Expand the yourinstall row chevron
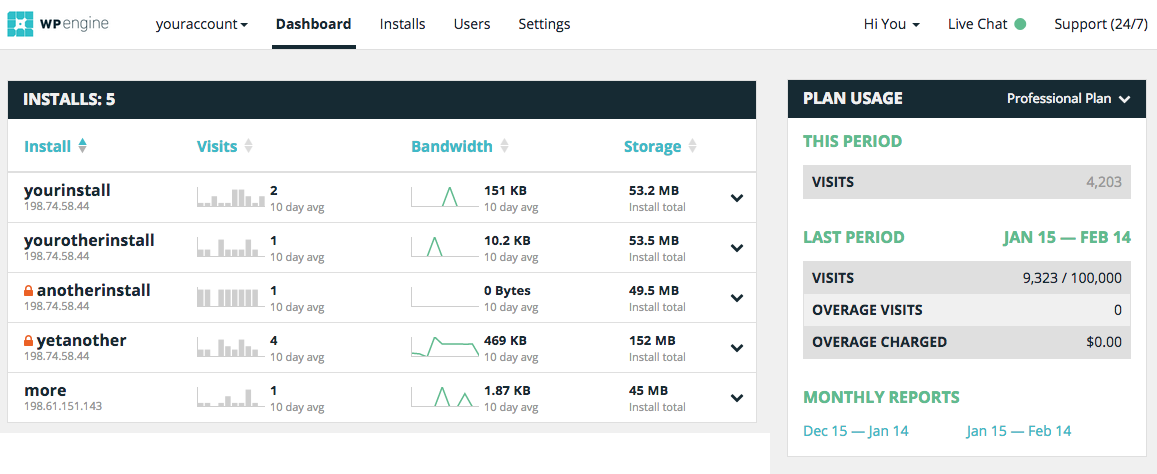Image resolution: width=1157 pixels, height=474 pixels. click(x=737, y=198)
